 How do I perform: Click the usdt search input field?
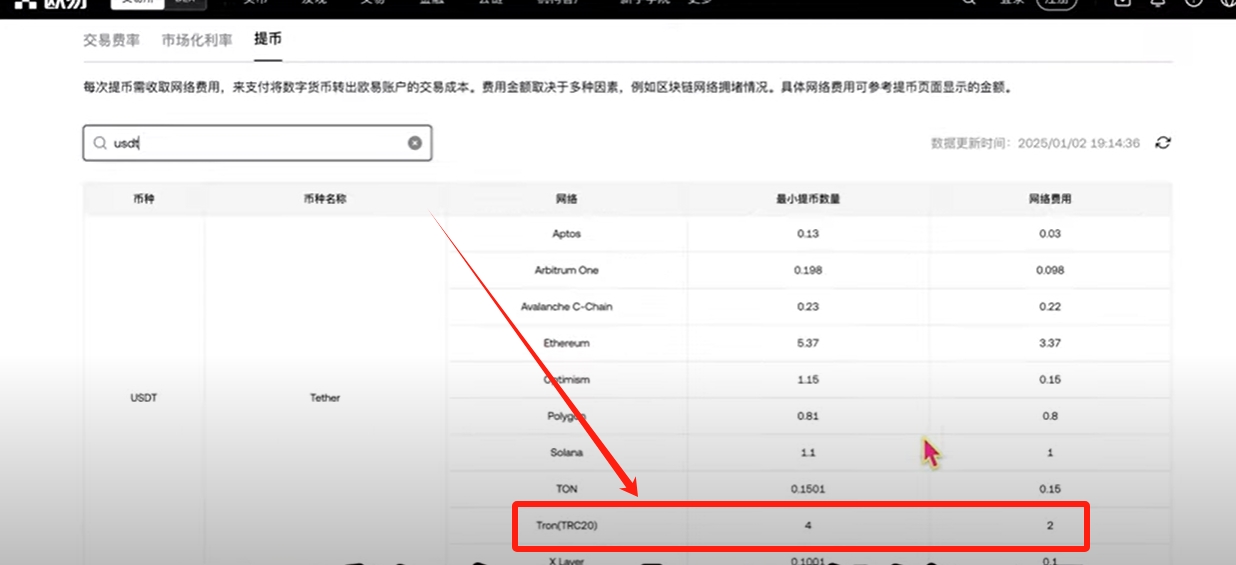coord(257,143)
